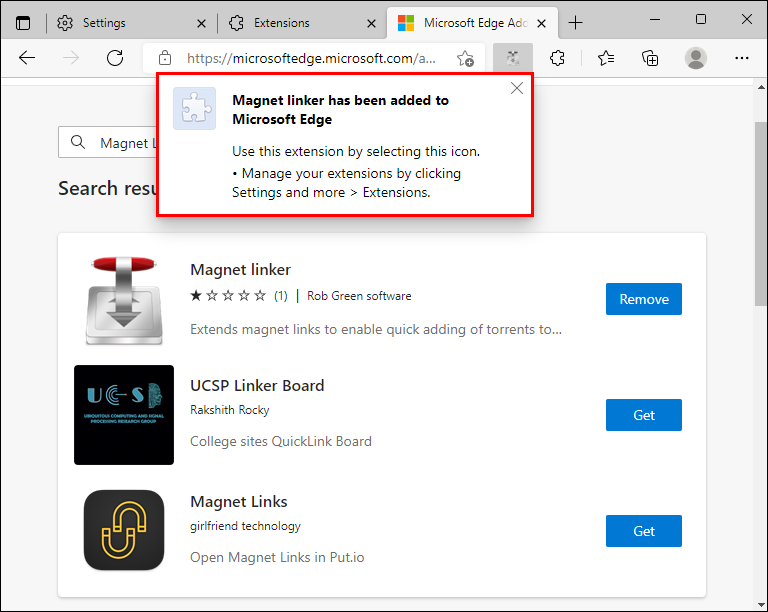
Task: Get the UCSP Linker Board extension
Action: pyautogui.click(x=644, y=415)
